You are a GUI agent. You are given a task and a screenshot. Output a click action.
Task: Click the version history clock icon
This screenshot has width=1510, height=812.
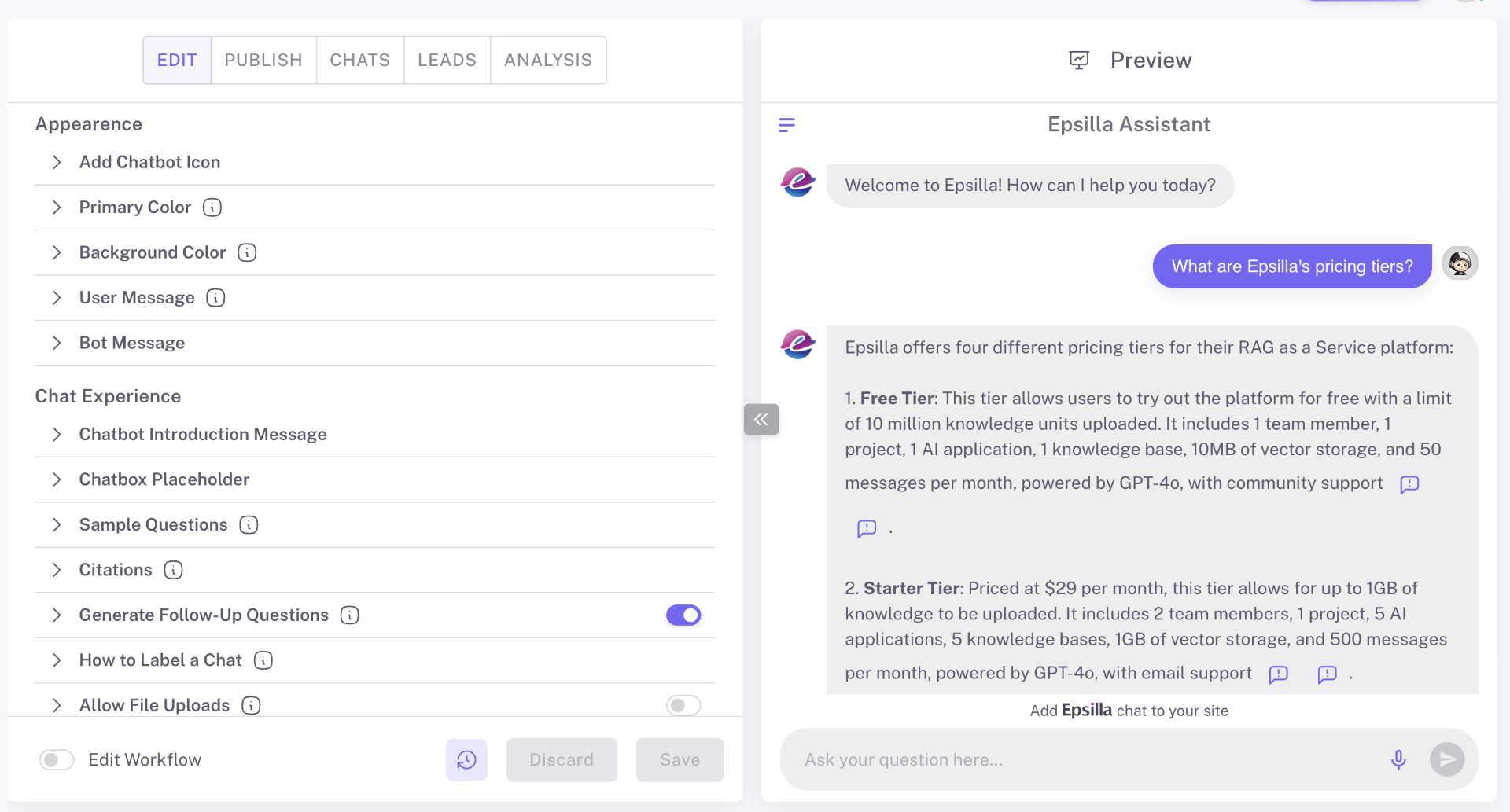[466, 759]
